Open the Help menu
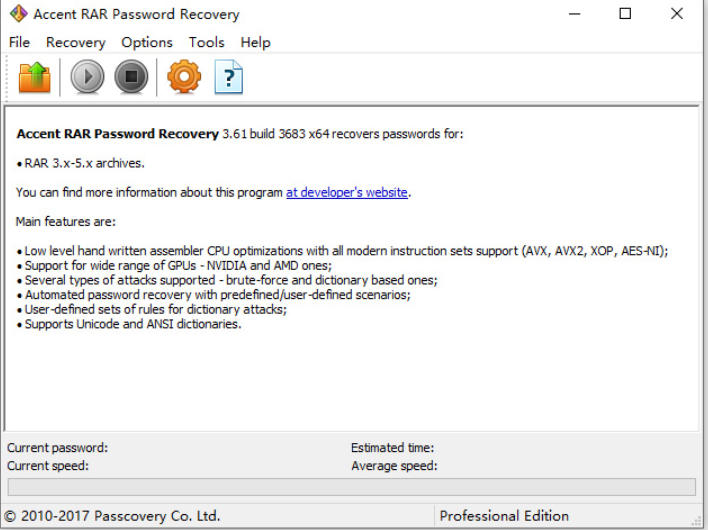 [x=255, y=42]
